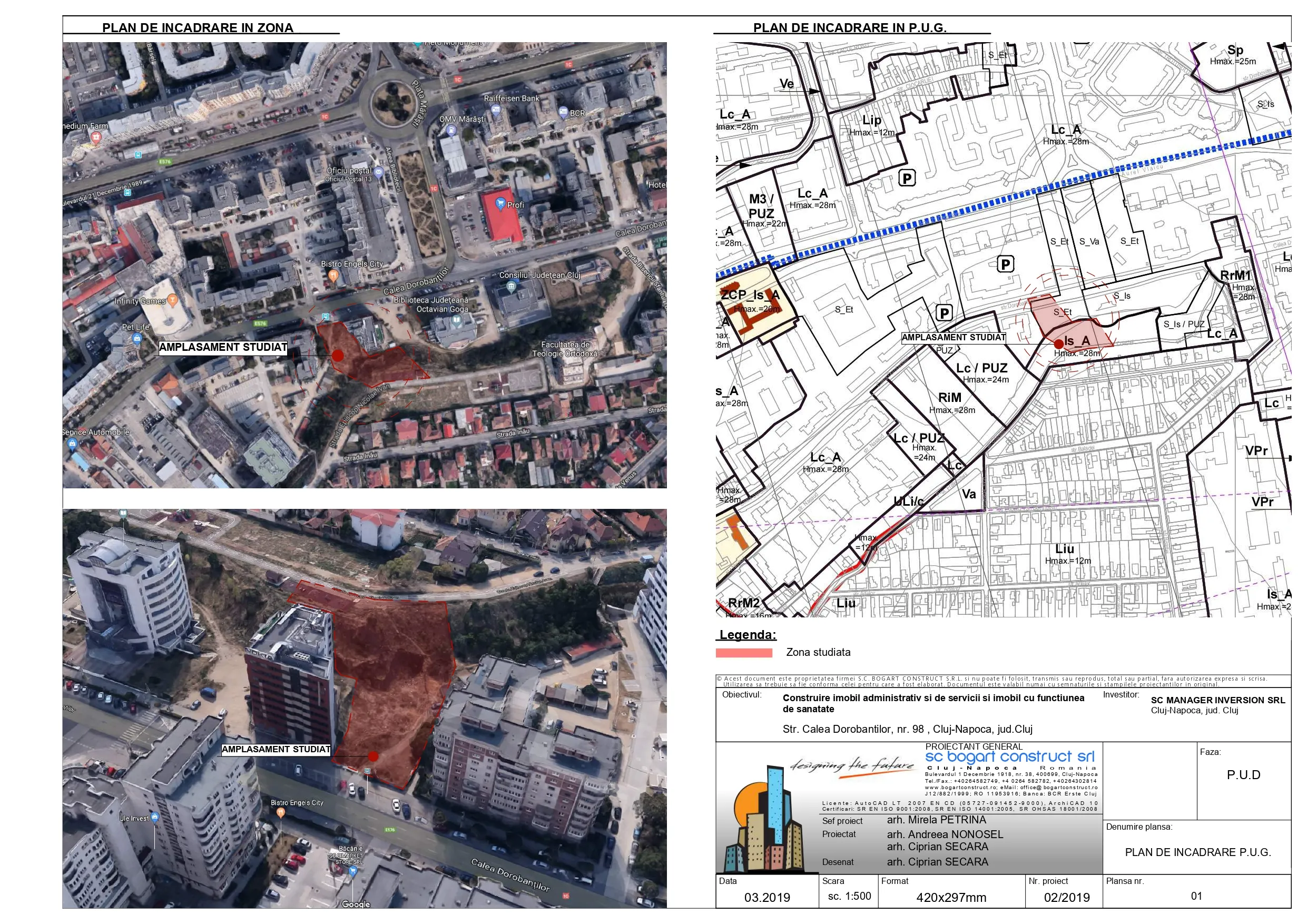This screenshot has width=1307, height=924.
Task: Click the Consiliul Județean Cluj pin
Action: coord(511,286)
